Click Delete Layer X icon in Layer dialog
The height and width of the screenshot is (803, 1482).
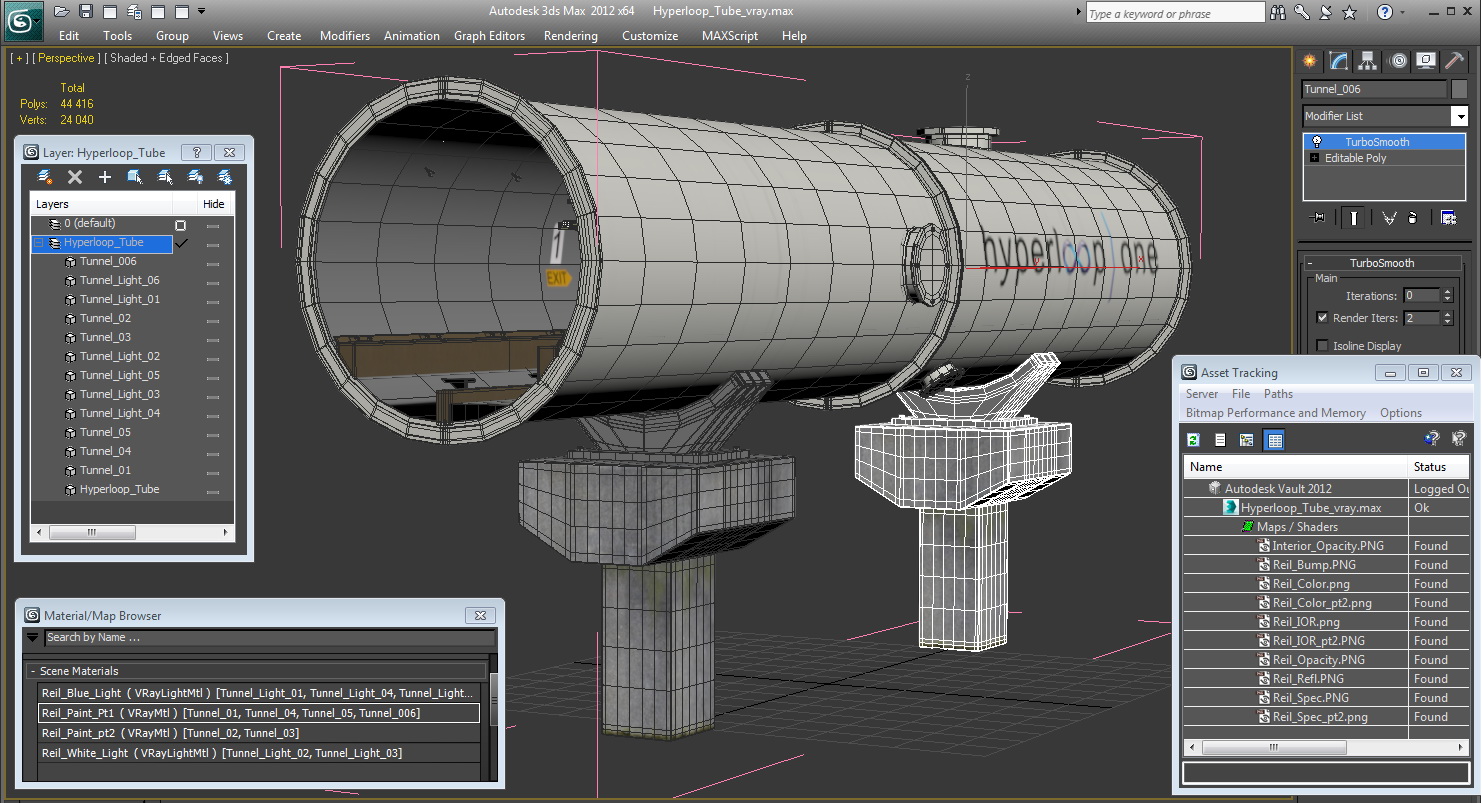[x=74, y=177]
